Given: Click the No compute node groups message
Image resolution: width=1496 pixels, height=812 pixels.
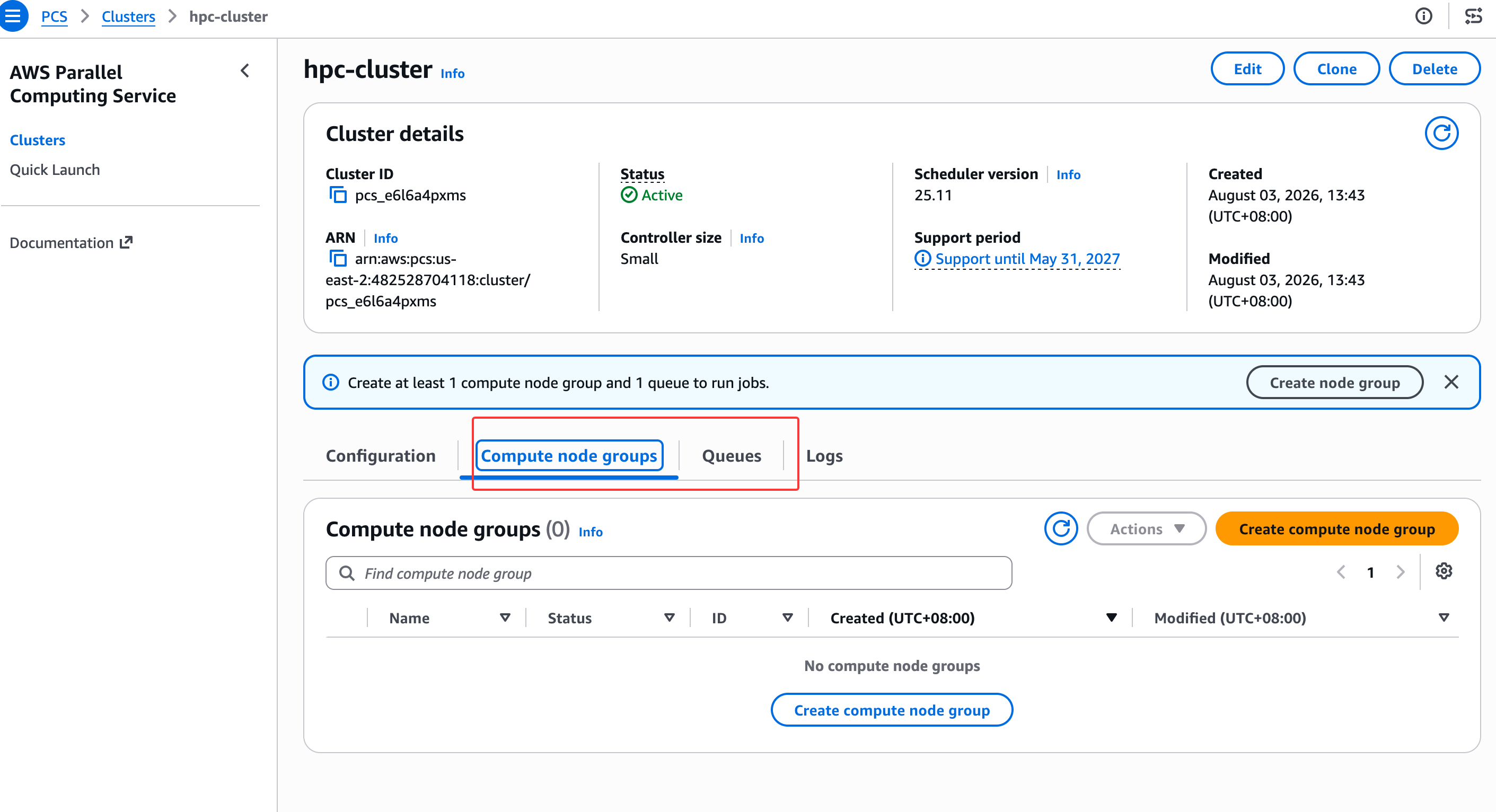Looking at the screenshot, I should coord(892,666).
